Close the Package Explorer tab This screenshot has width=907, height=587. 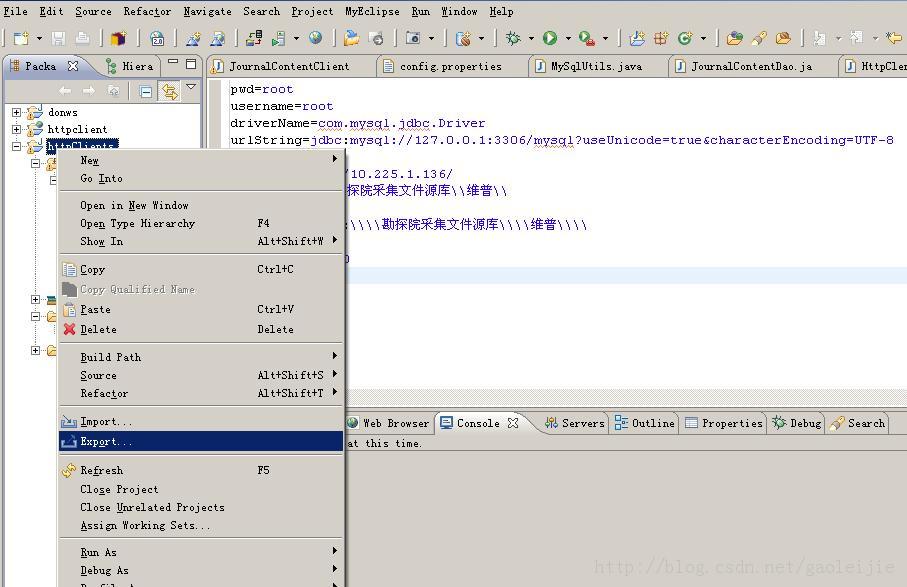click(x=73, y=66)
